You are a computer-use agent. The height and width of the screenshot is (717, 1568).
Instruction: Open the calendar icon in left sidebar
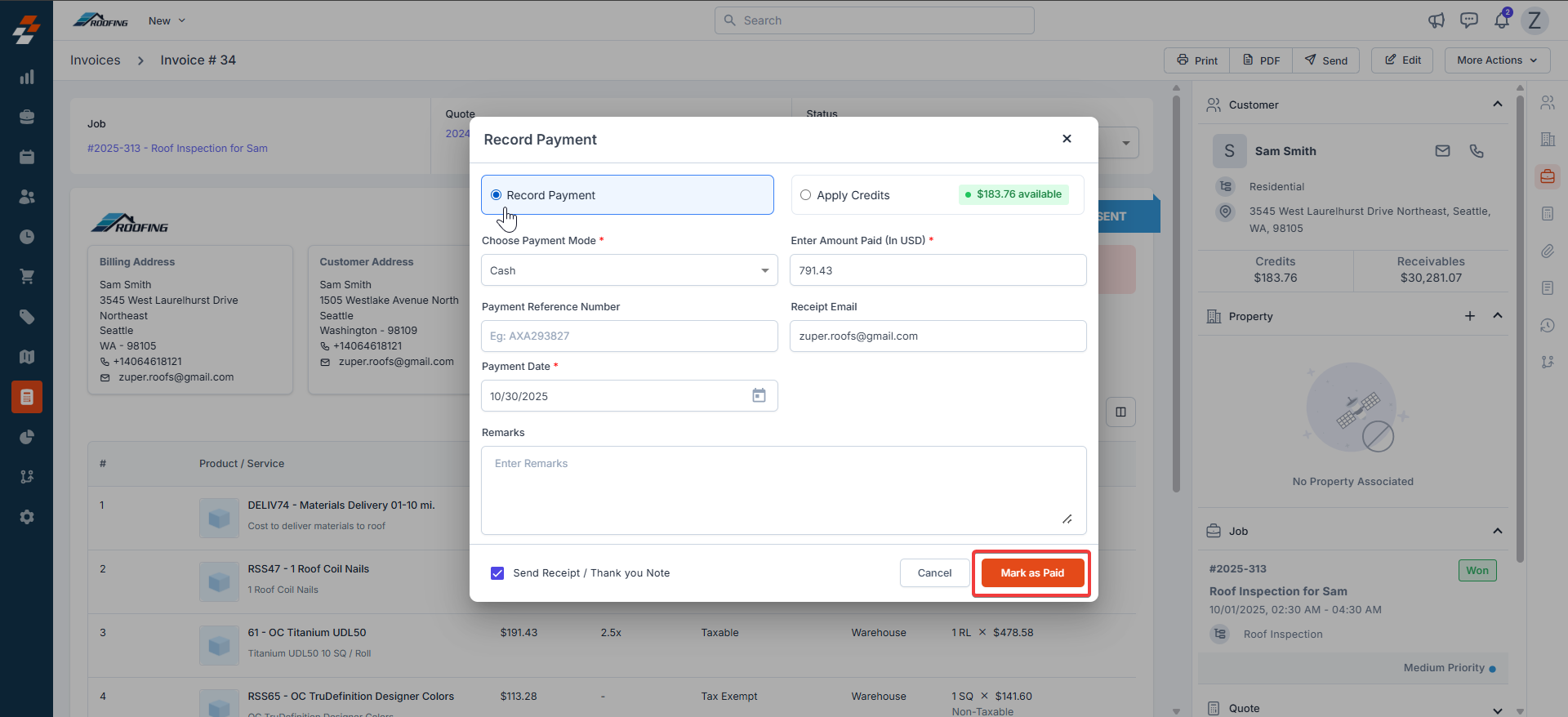pyautogui.click(x=27, y=157)
